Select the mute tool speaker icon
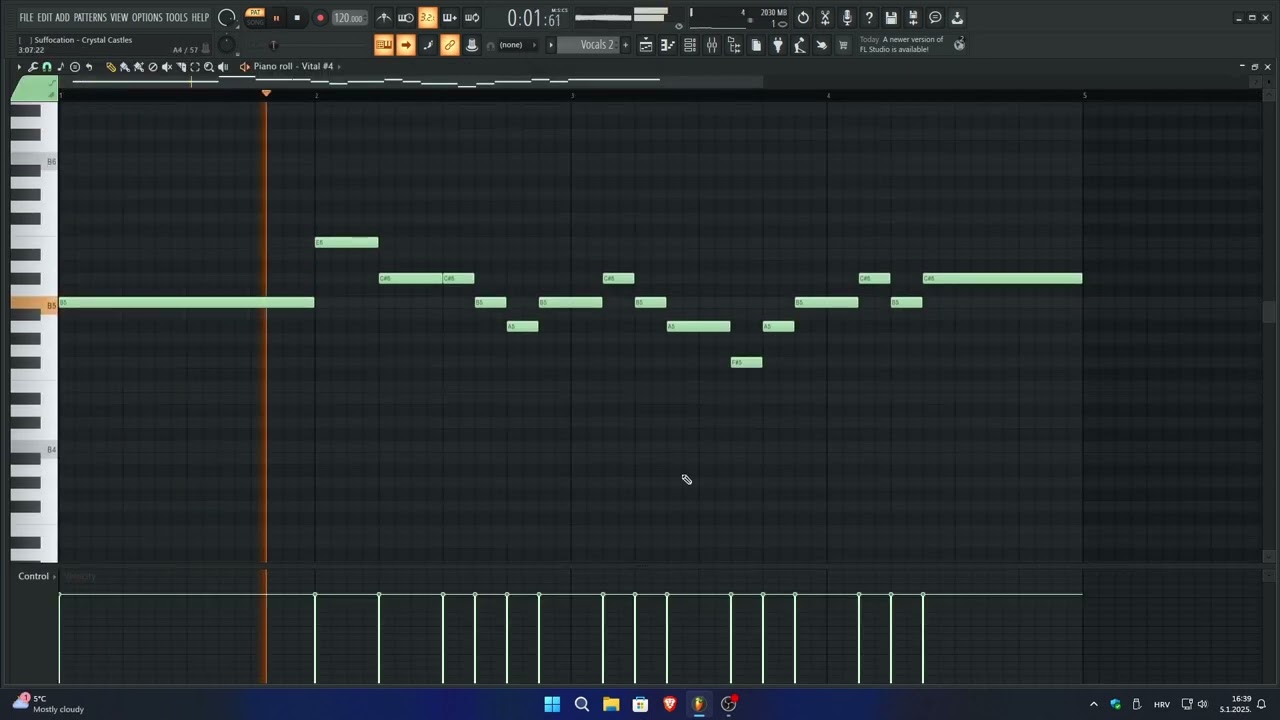The height and width of the screenshot is (720, 1280). tap(167, 67)
